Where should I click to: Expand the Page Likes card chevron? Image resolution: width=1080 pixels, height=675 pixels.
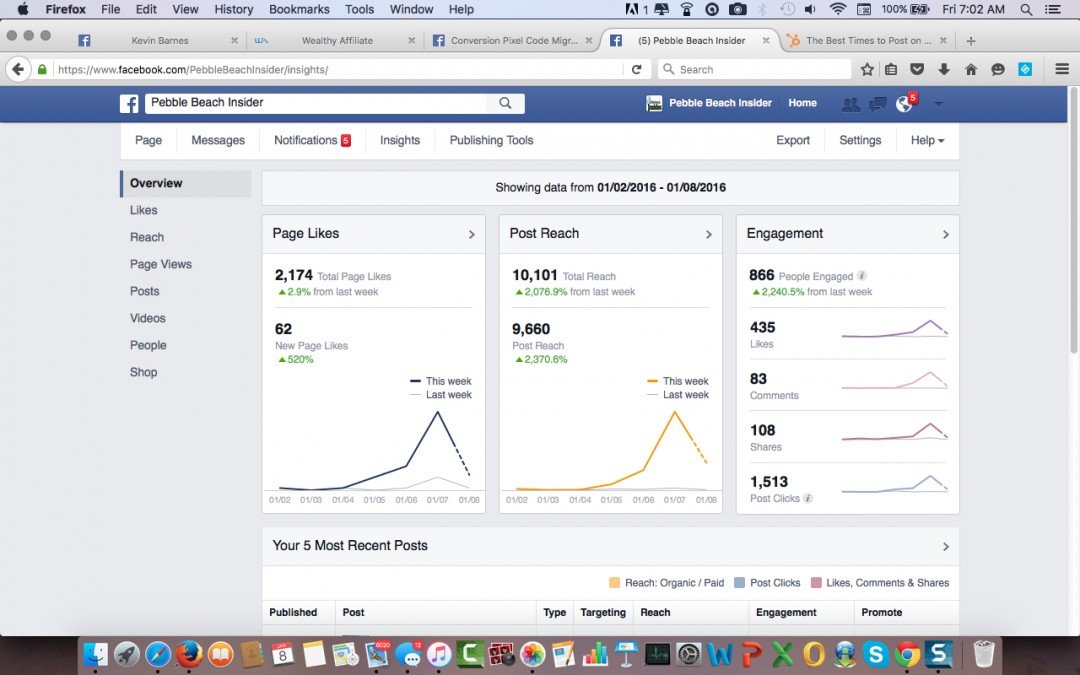point(472,235)
